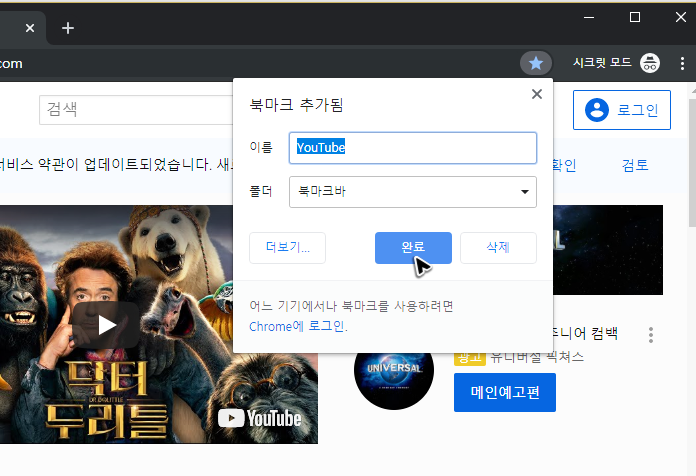
Task: Click the 메인예고편 button
Action: 505,393
